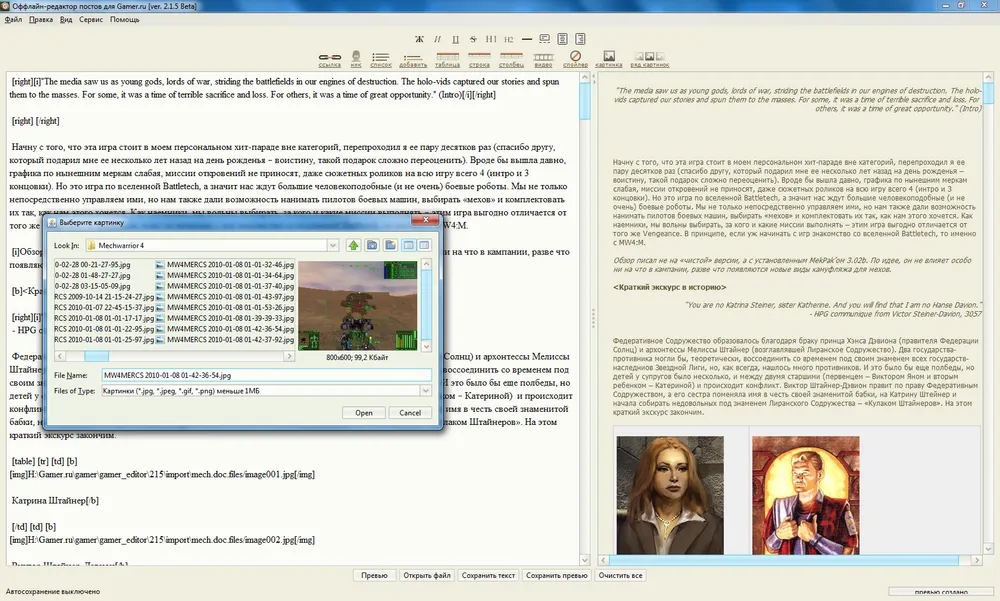Switch the file dialog to List view
The width and height of the screenshot is (1000, 601).
(410, 245)
